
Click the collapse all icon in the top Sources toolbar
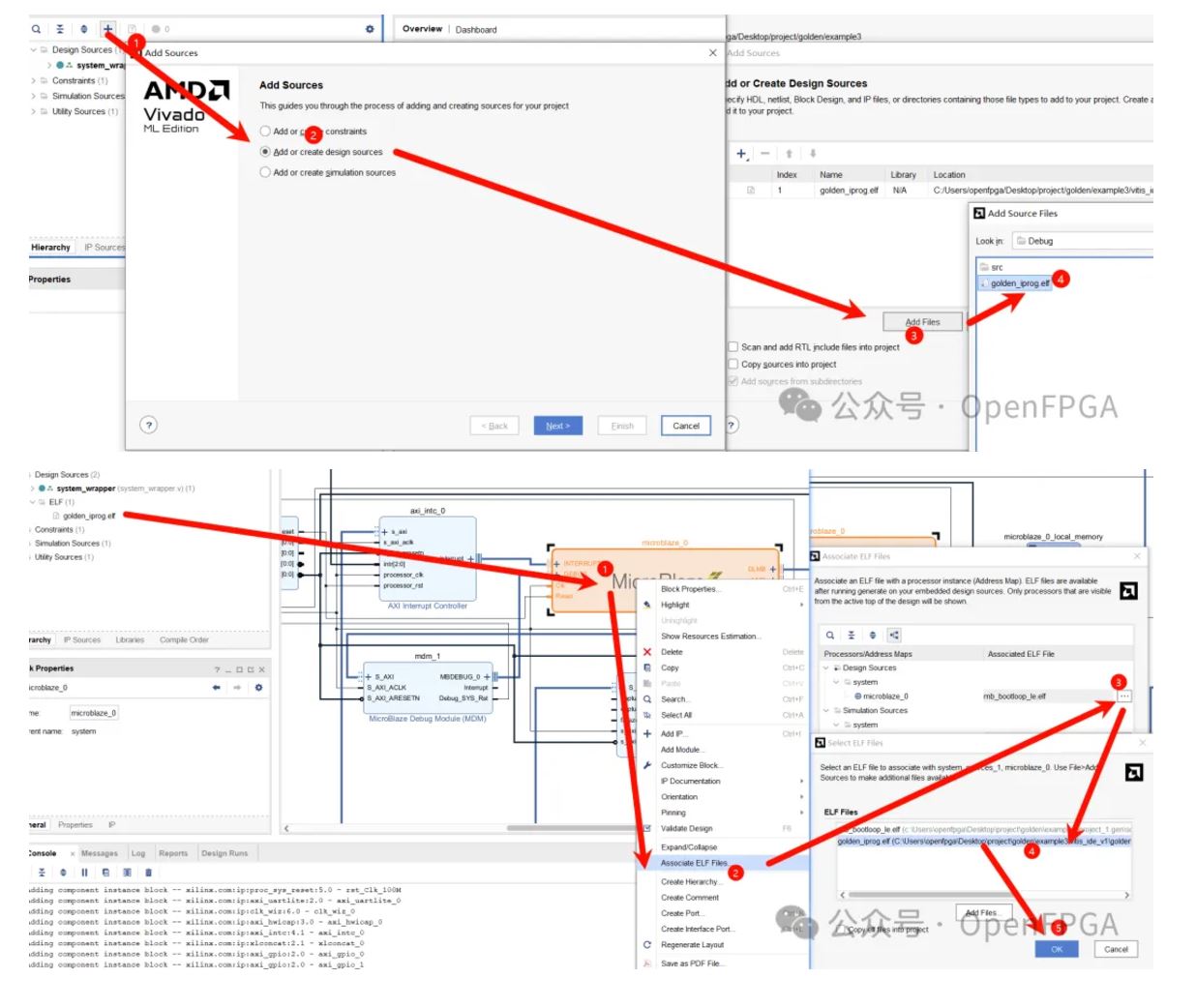click(x=60, y=29)
